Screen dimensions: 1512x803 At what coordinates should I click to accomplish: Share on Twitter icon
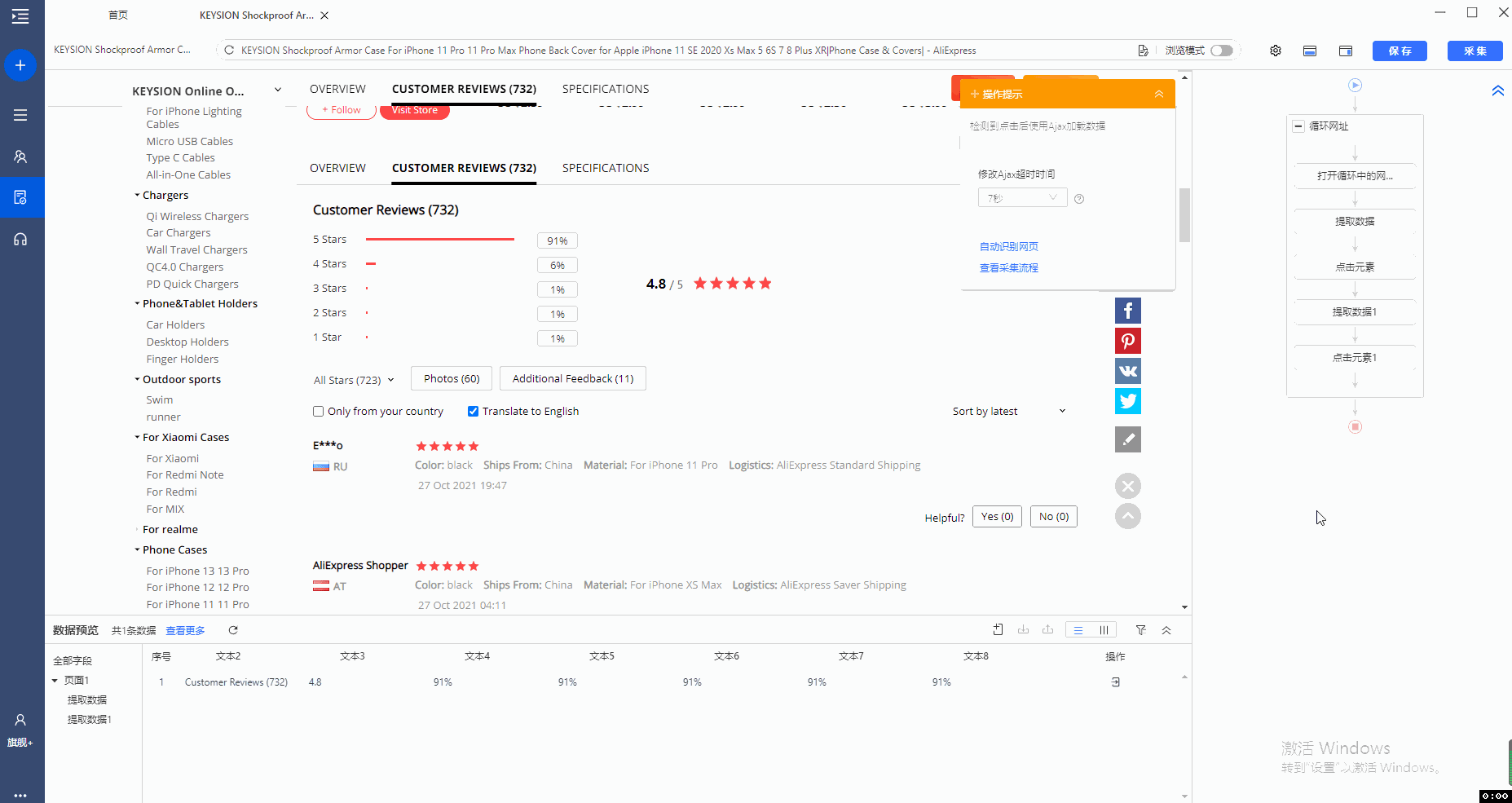[1128, 401]
